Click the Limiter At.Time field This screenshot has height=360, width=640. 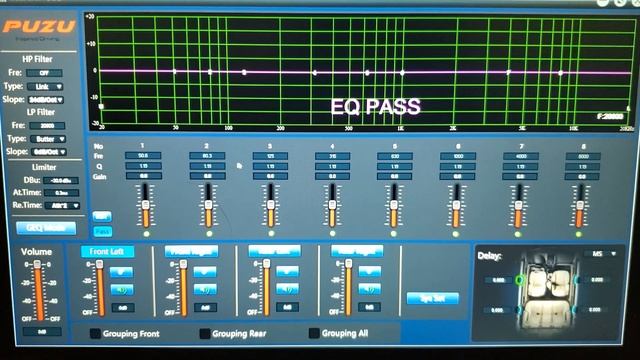click(x=62, y=193)
